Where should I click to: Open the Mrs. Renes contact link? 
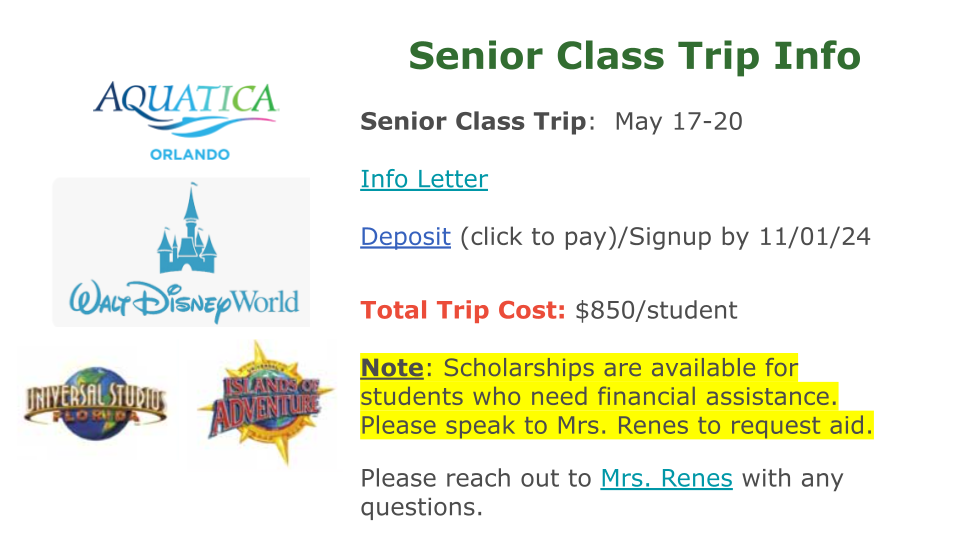666,479
